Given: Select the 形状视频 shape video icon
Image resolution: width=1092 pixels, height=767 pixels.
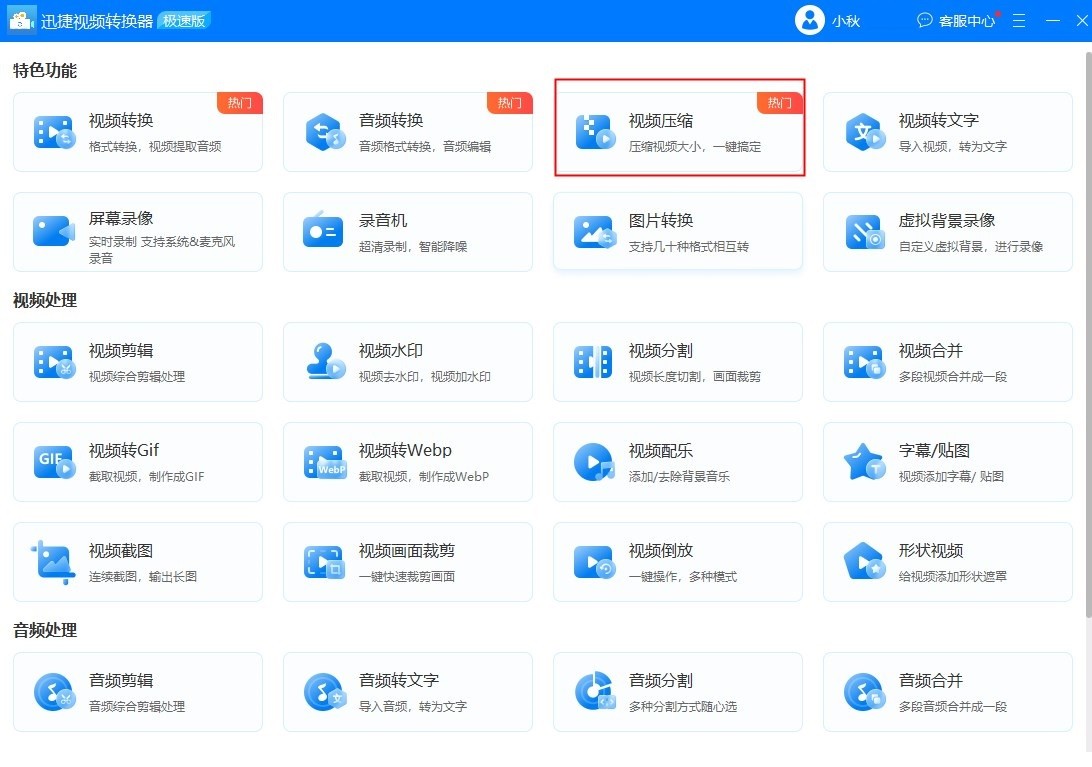Looking at the screenshot, I should point(863,562).
